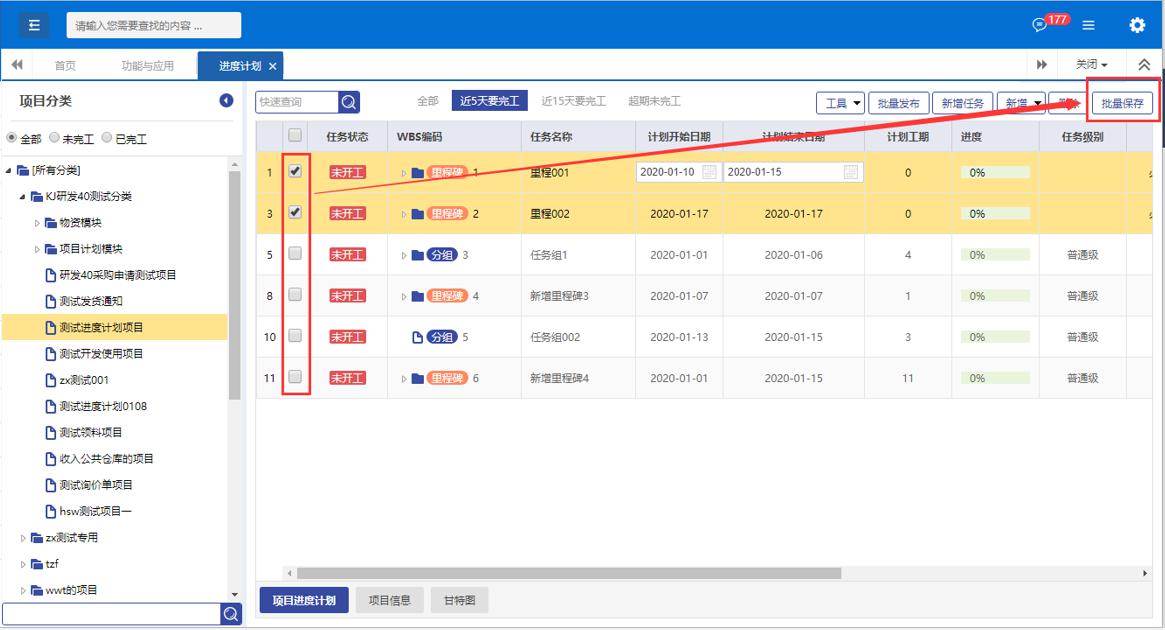Expand the zx测试专用 tree folder
Screen dimensions: 1165x630
pyautogui.click(x=24, y=538)
